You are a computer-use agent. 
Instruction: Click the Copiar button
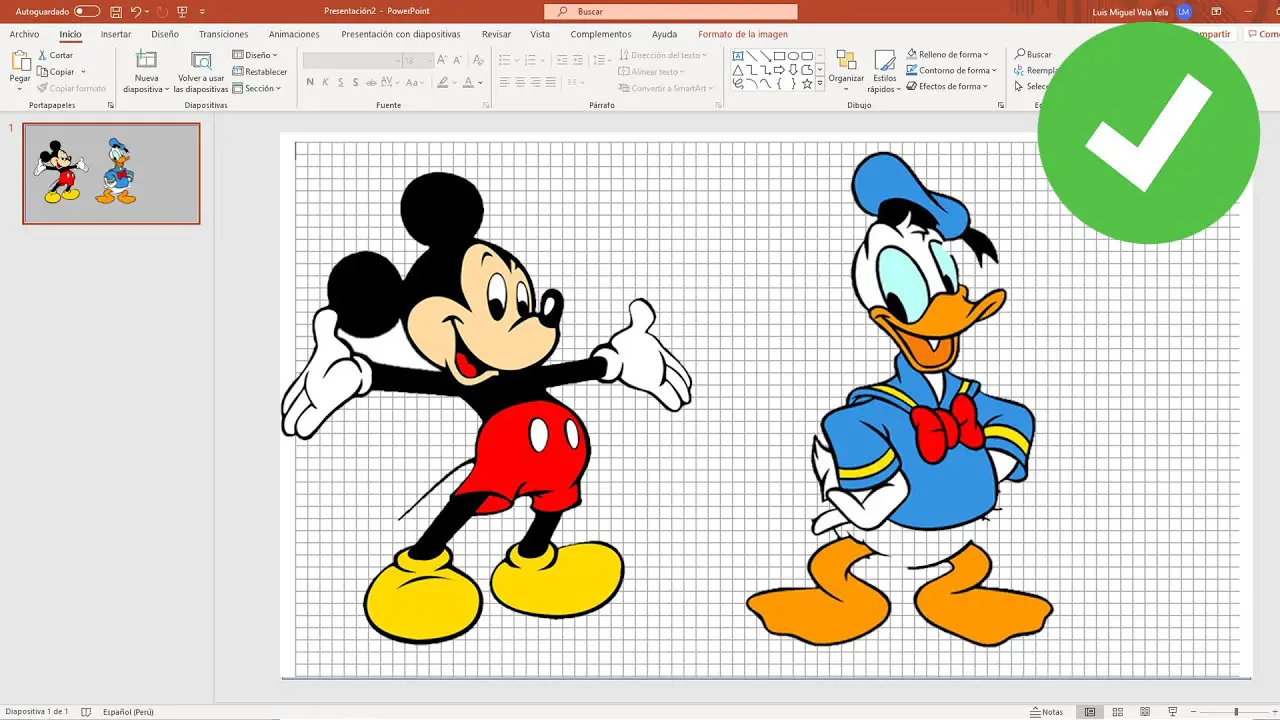click(56, 71)
